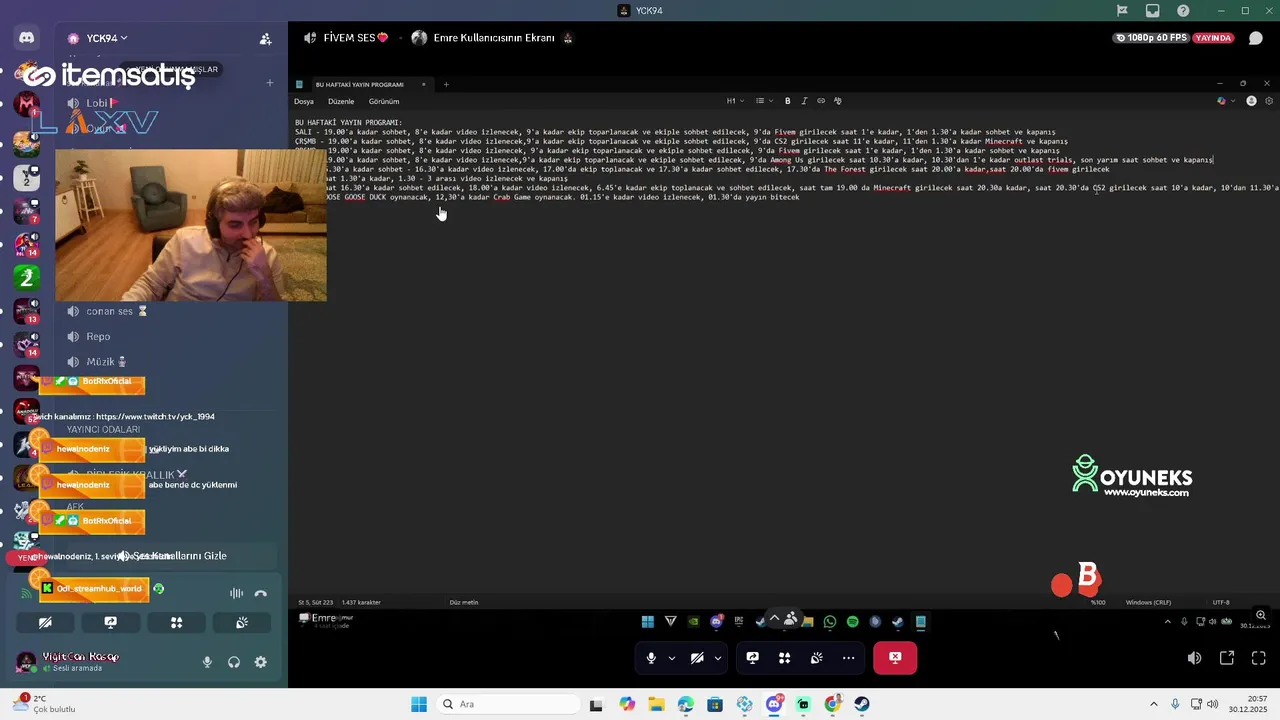This screenshot has height=720, width=1280.
Task: Open user settings gear
Action: click(261, 662)
